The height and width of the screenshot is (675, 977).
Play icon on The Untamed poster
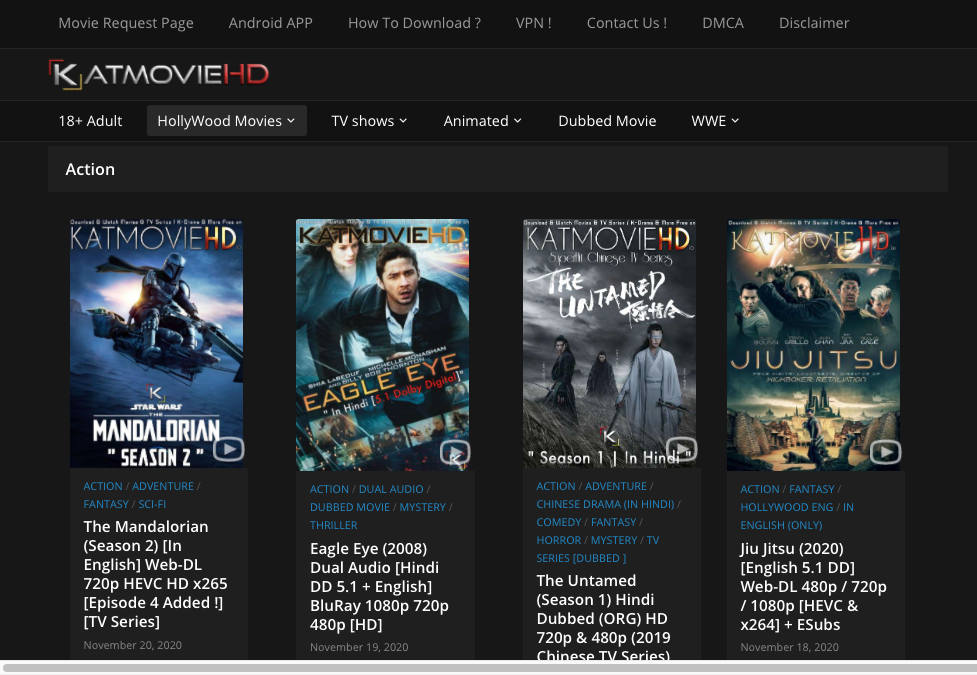click(x=681, y=449)
